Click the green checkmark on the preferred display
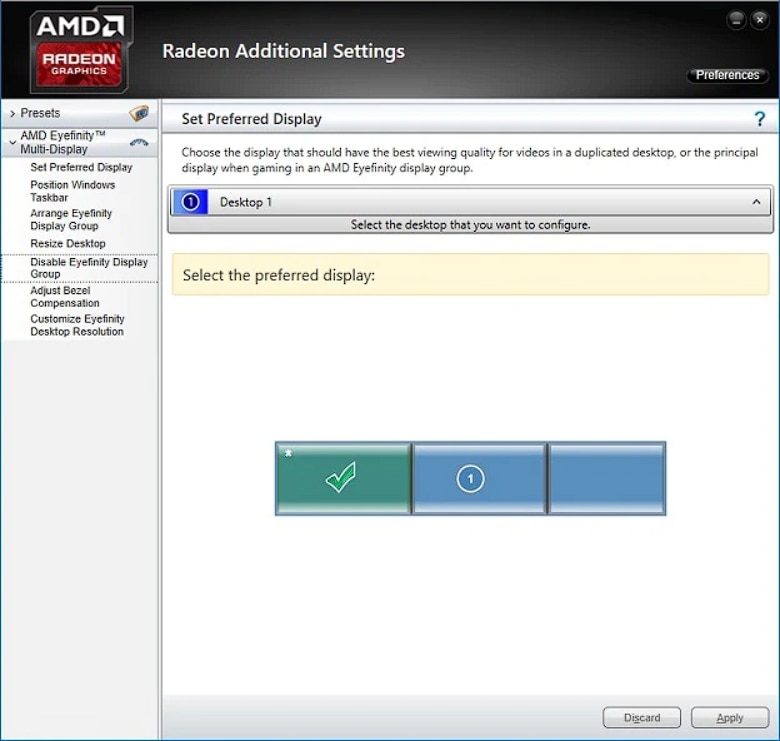Image resolution: width=780 pixels, height=741 pixels. point(341,477)
